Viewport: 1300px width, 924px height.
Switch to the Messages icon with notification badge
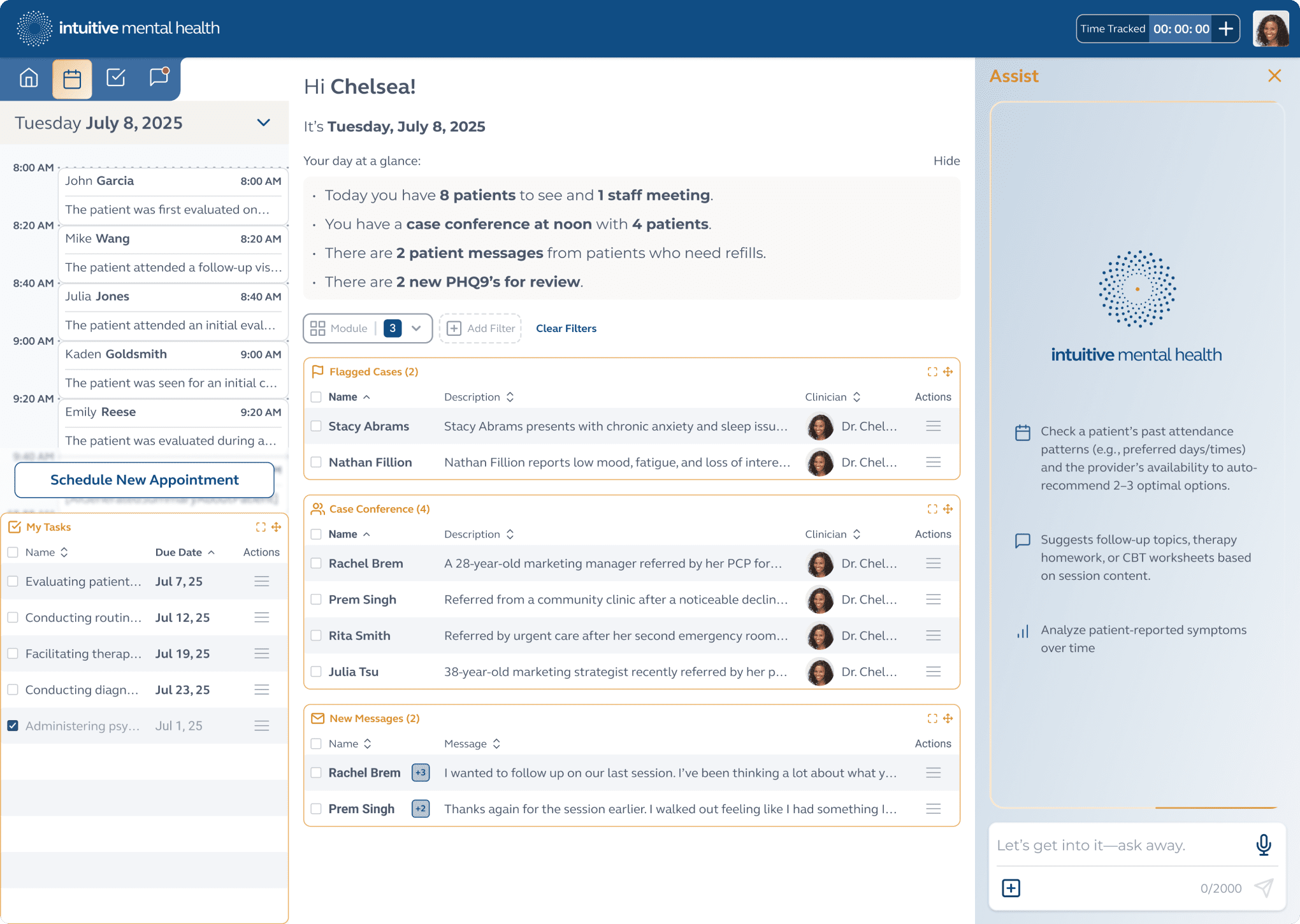click(157, 78)
